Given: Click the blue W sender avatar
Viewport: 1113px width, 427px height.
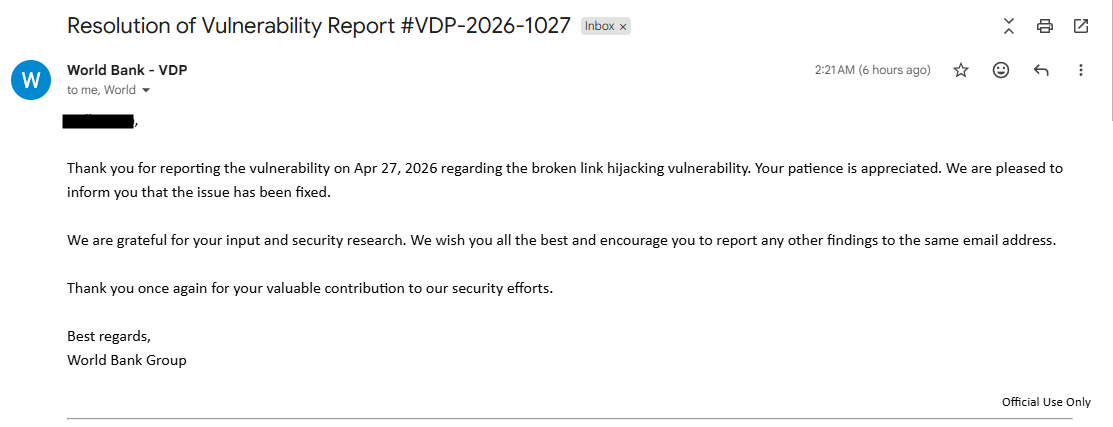Looking at the screenshot, I should [x=31, y=79].
